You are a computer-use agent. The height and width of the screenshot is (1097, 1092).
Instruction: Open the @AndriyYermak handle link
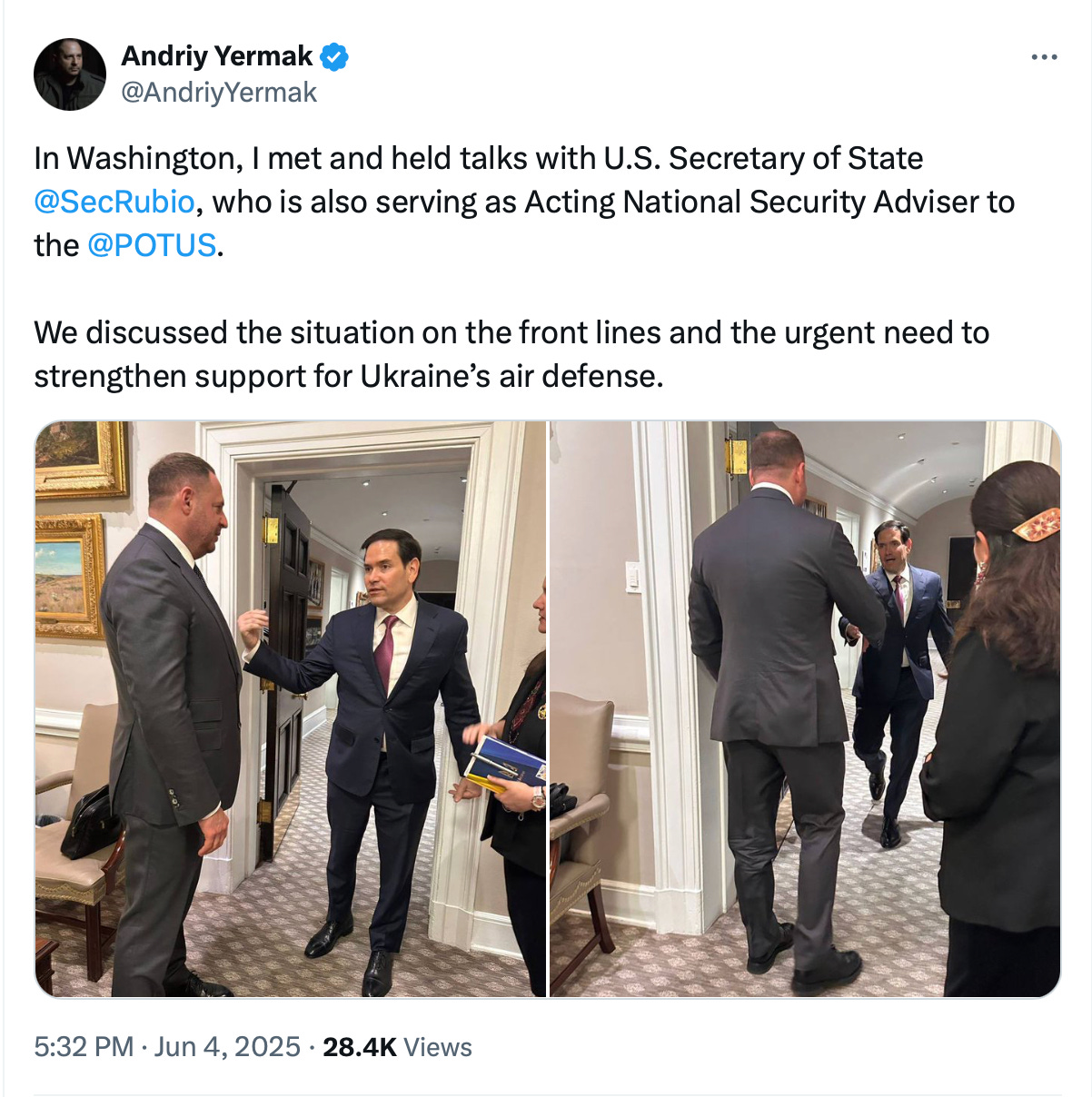point(219,93)
